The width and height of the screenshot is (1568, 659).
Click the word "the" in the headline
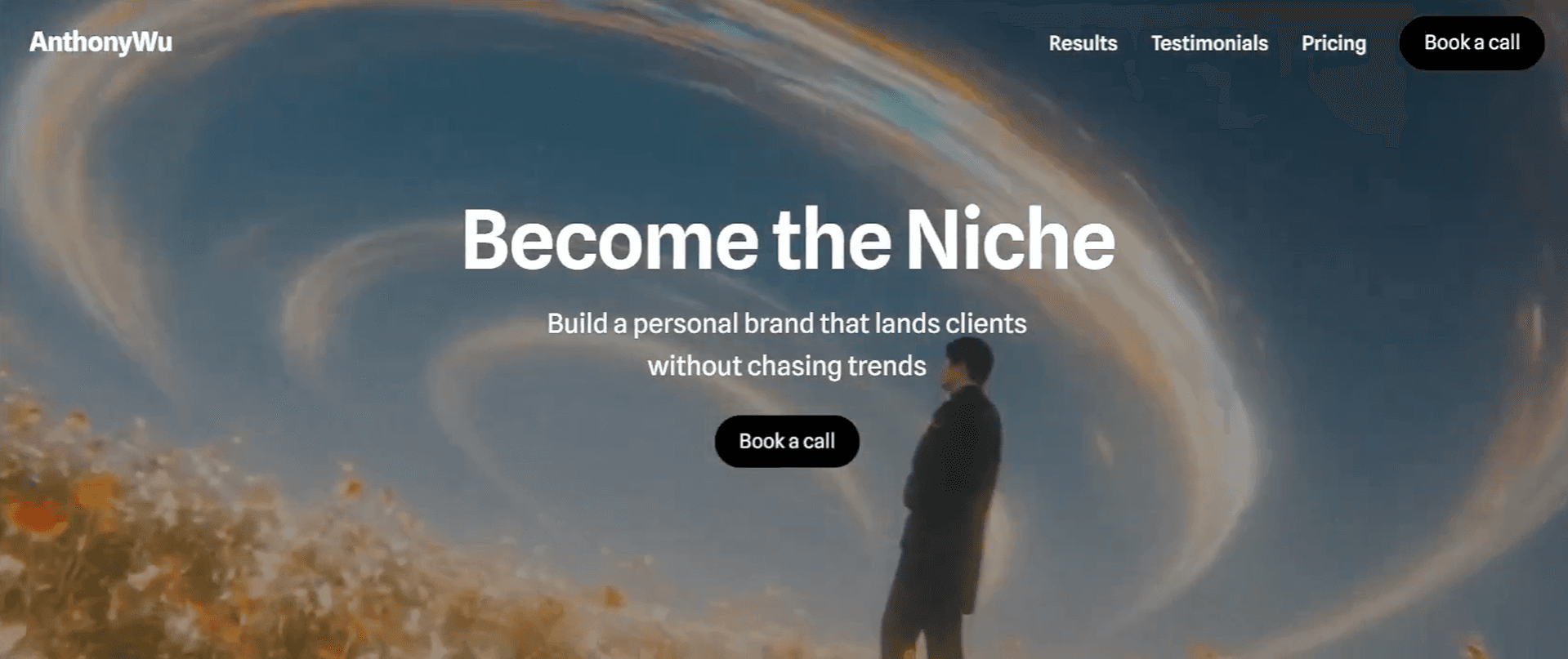(832, 240)
